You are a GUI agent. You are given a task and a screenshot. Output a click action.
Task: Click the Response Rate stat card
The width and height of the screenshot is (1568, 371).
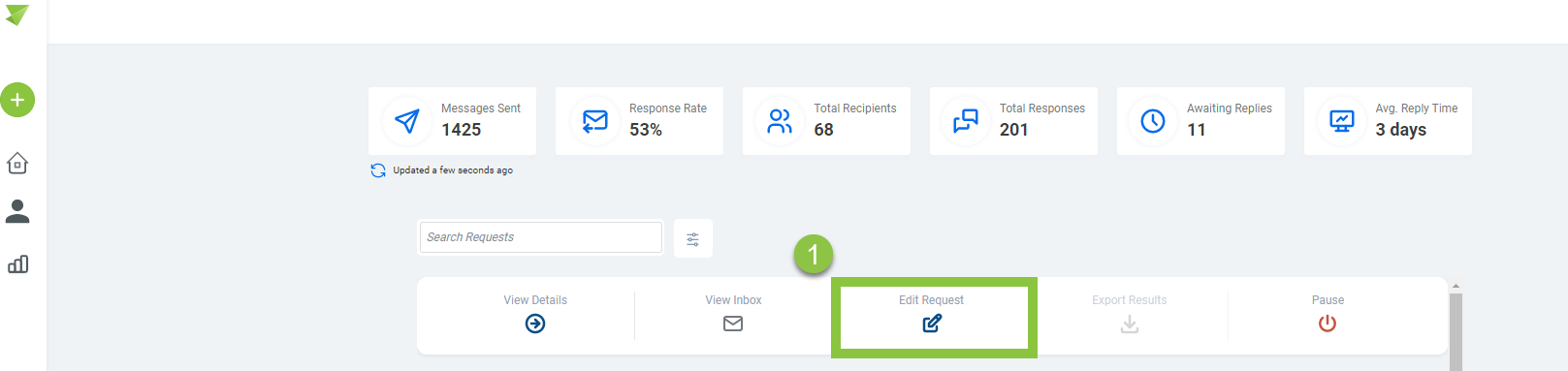click(x=639, y=121)
